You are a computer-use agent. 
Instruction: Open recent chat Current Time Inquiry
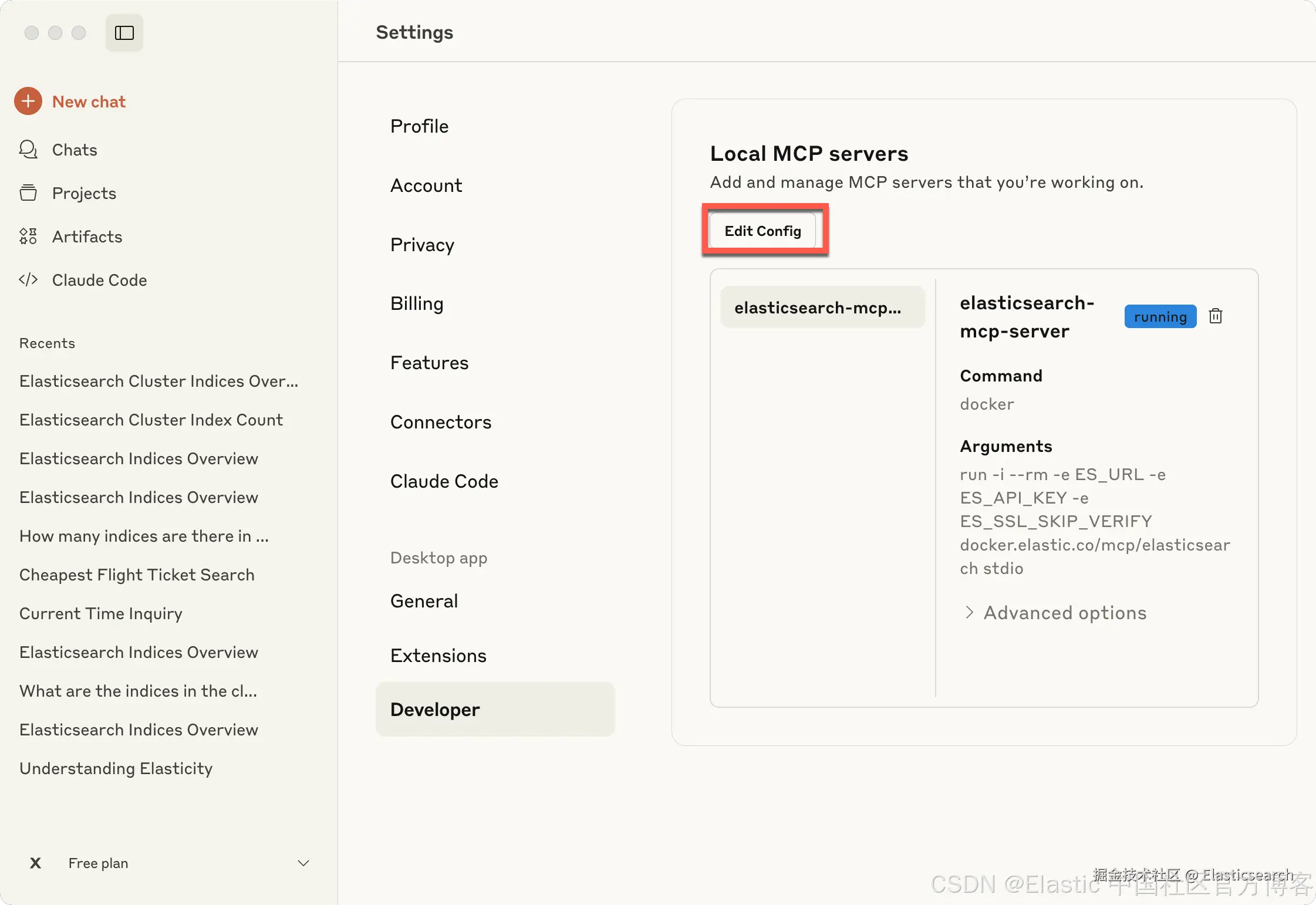click(100, 613)
